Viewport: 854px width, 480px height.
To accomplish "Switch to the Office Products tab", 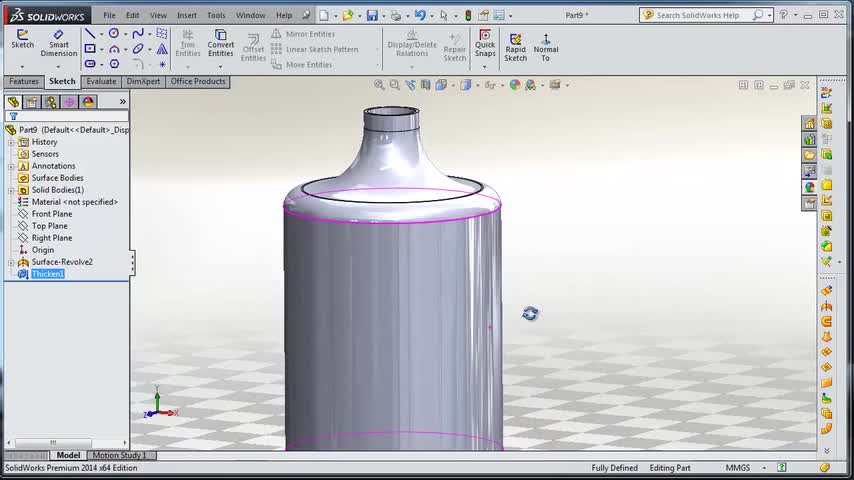I will [x=198, y=81].
